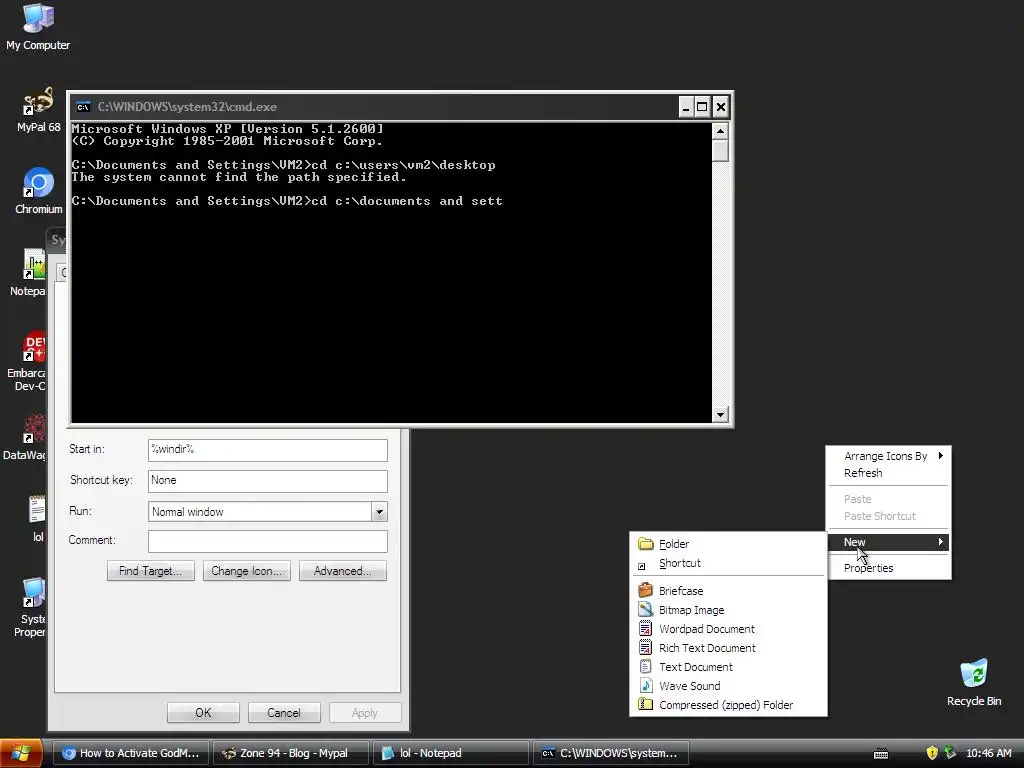Viewport: 1024px width, 768px height.
Task: Select Refresh in context menu
Action: [x=889, y=473]
